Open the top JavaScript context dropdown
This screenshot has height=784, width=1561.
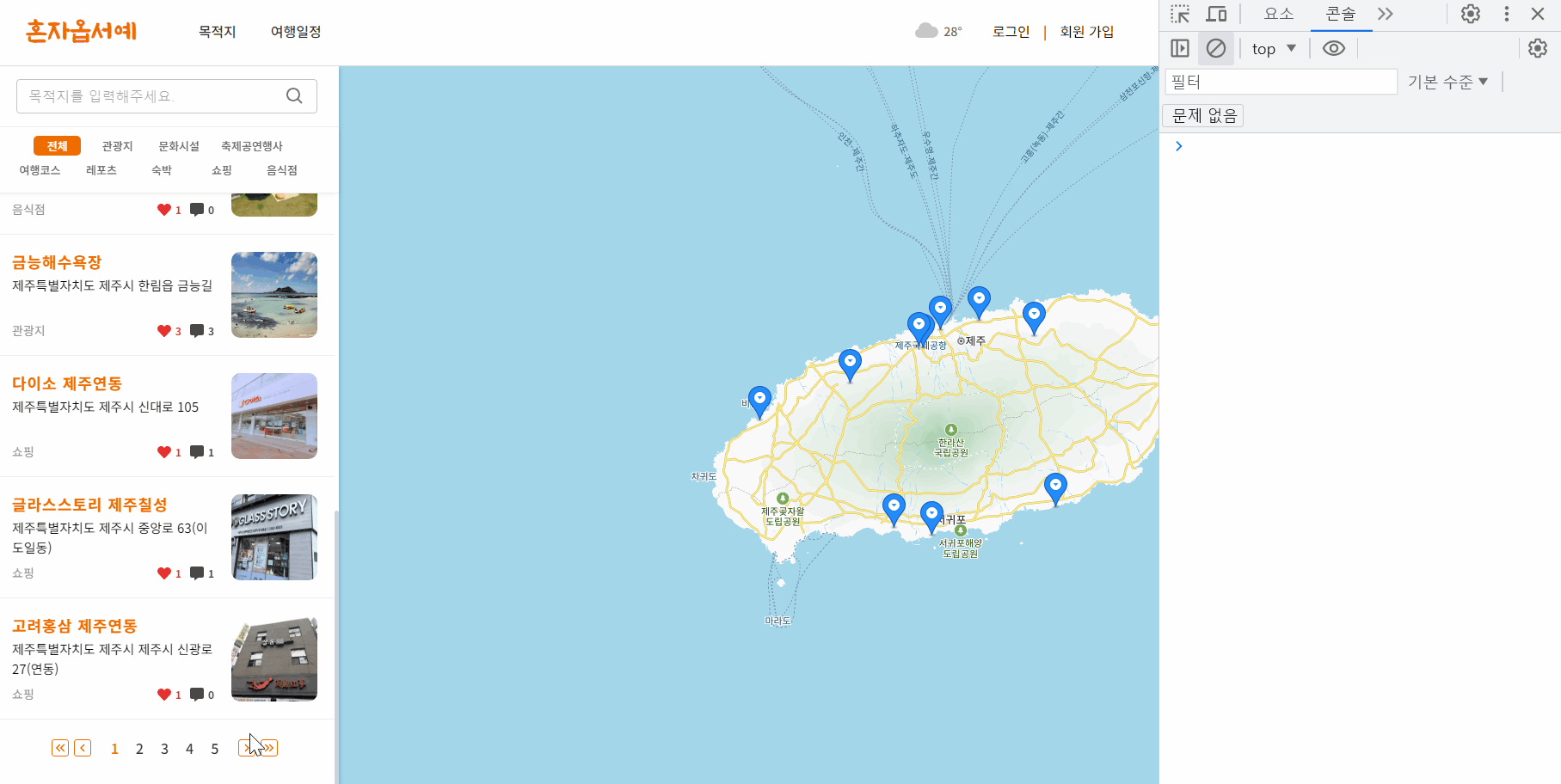[1274, 49]
